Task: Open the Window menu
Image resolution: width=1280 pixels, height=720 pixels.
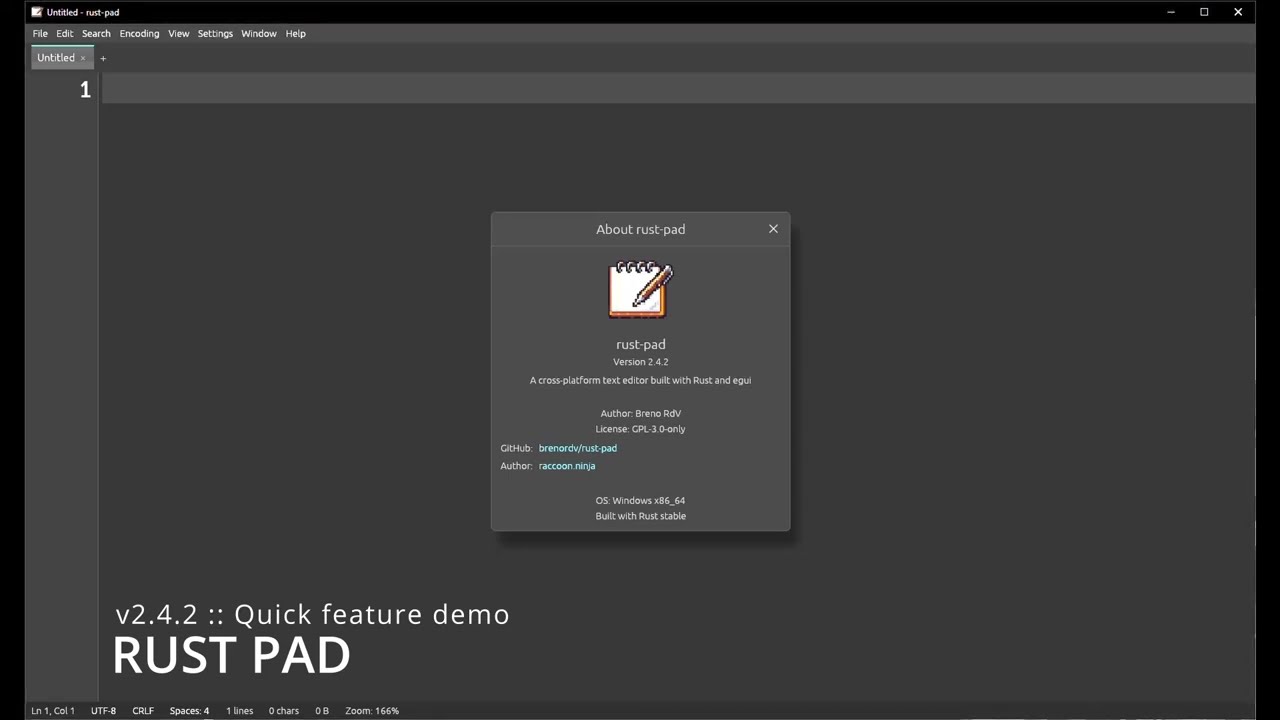Action: [258, 33]
